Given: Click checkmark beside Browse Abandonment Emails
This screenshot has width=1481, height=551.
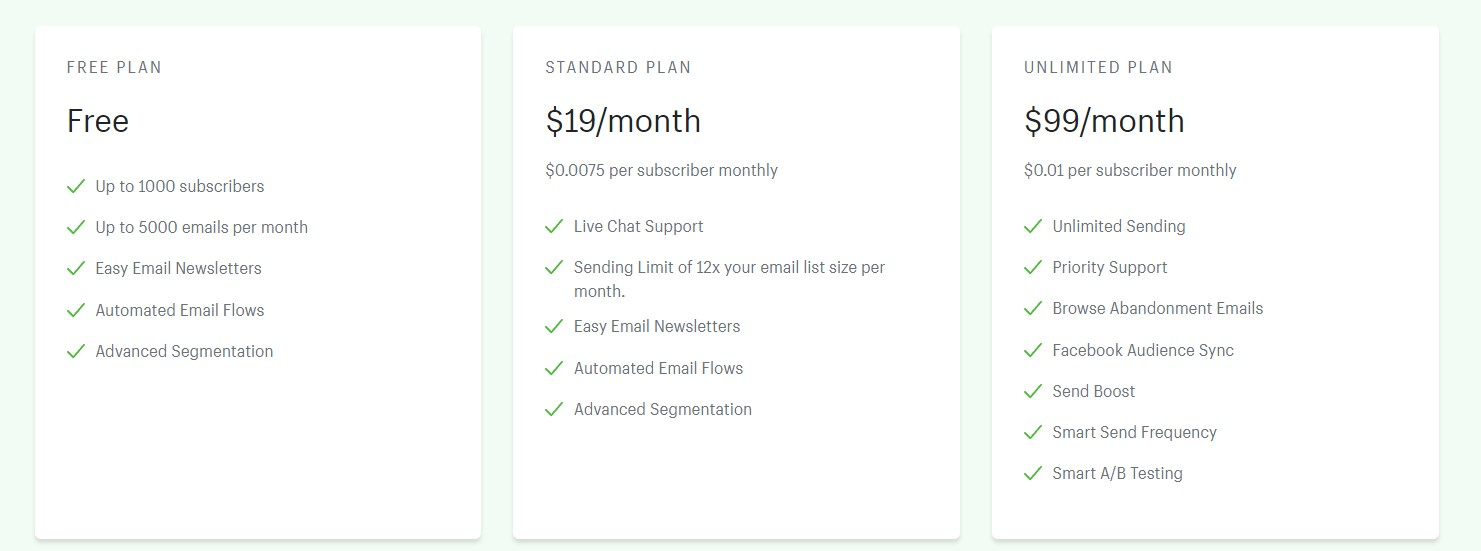Looking at the screenshot, I should tap(1033, 308).
